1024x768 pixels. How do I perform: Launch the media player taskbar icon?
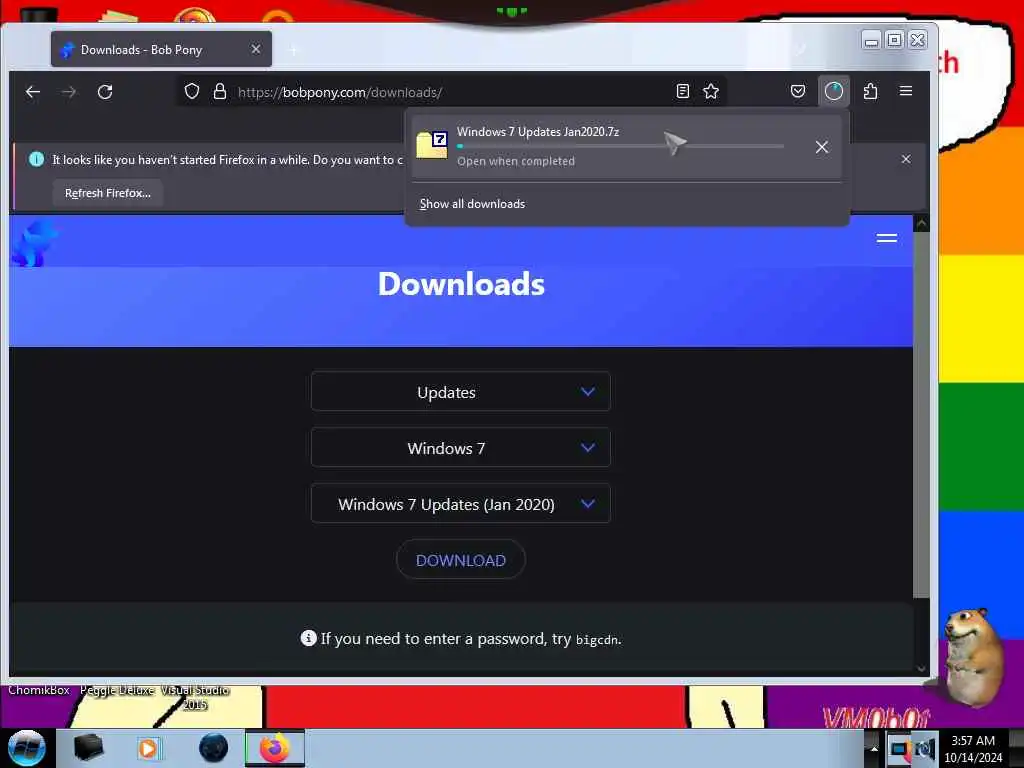(148, 748)
